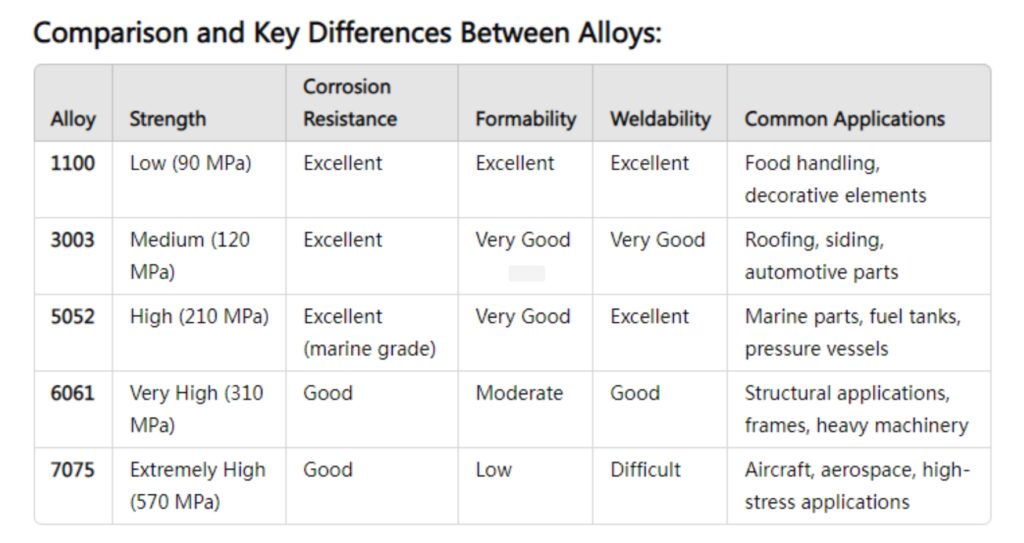Select the Common Applications header
Viewport: 1024px width, 543px height.
[x=844, y=119]
